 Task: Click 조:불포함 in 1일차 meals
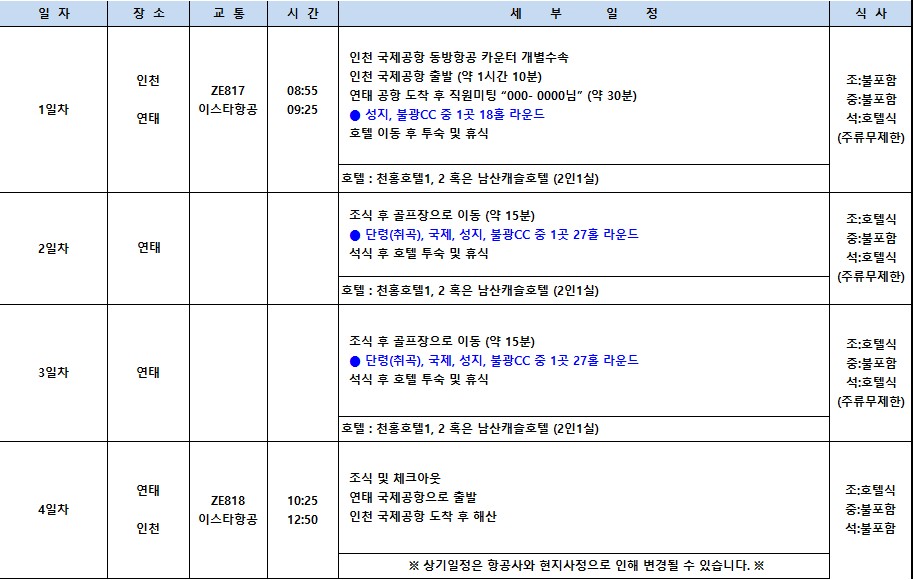click(871, 81)
